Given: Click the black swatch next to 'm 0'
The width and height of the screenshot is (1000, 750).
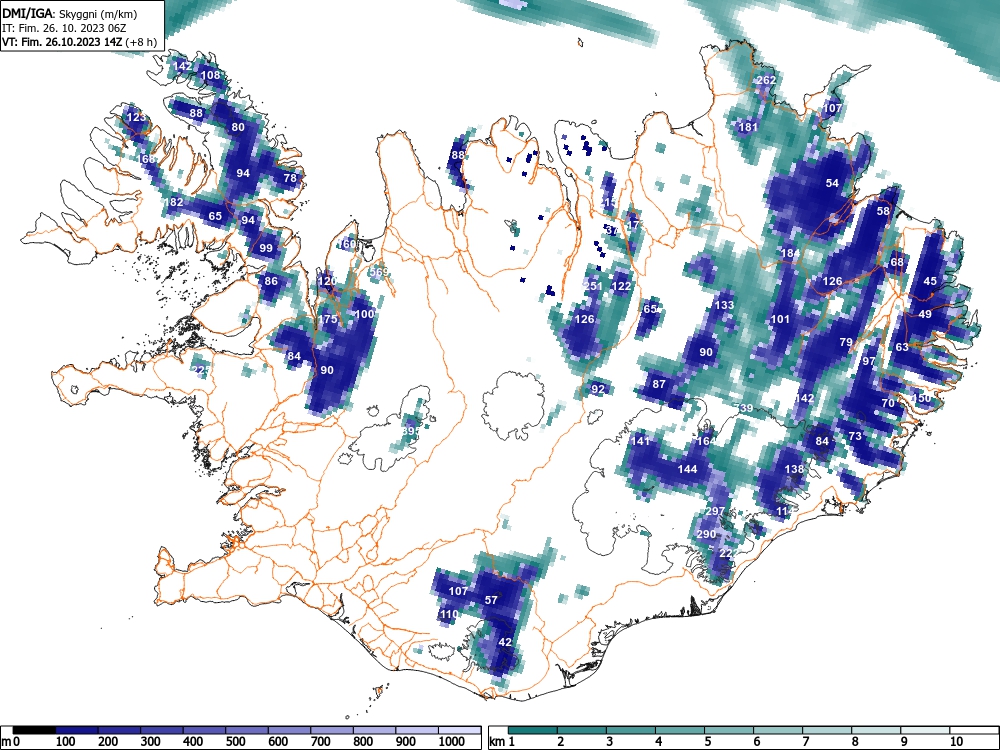Looking at the screenshot, I should tap(34, 730).
